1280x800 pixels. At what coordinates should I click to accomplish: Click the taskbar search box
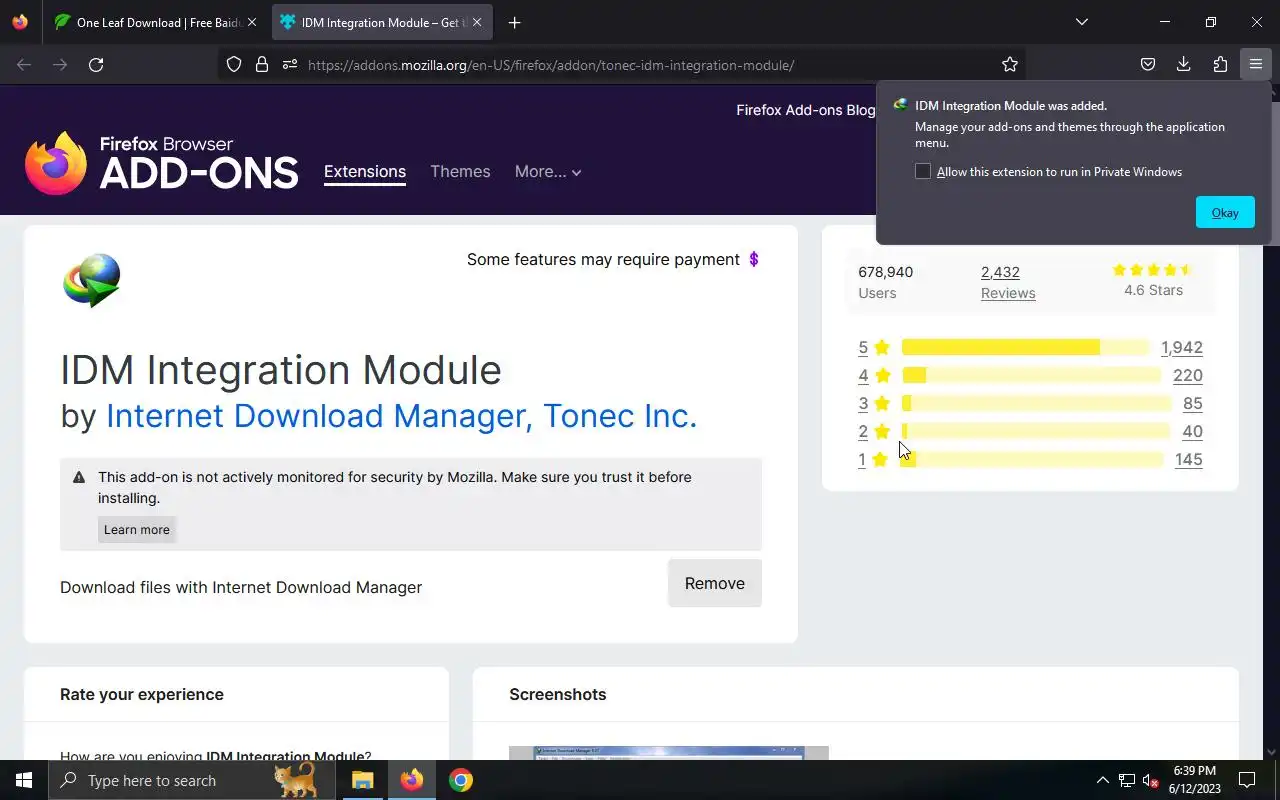pyautogui.click(x=192, y=780)
